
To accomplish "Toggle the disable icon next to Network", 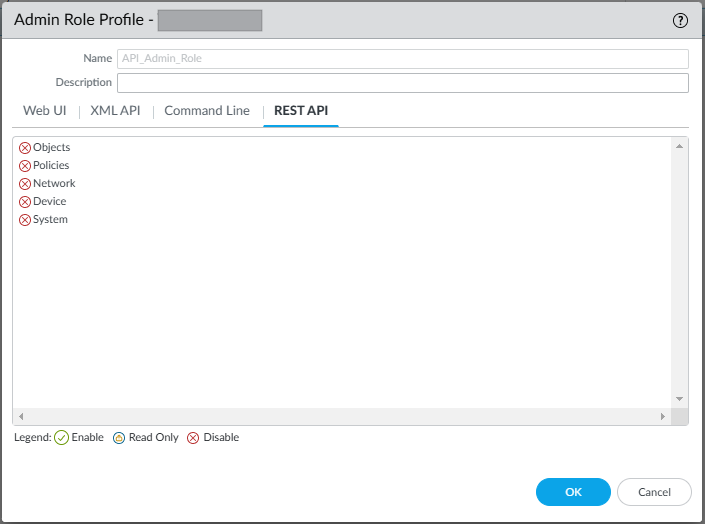I will [x=25, y=184].
